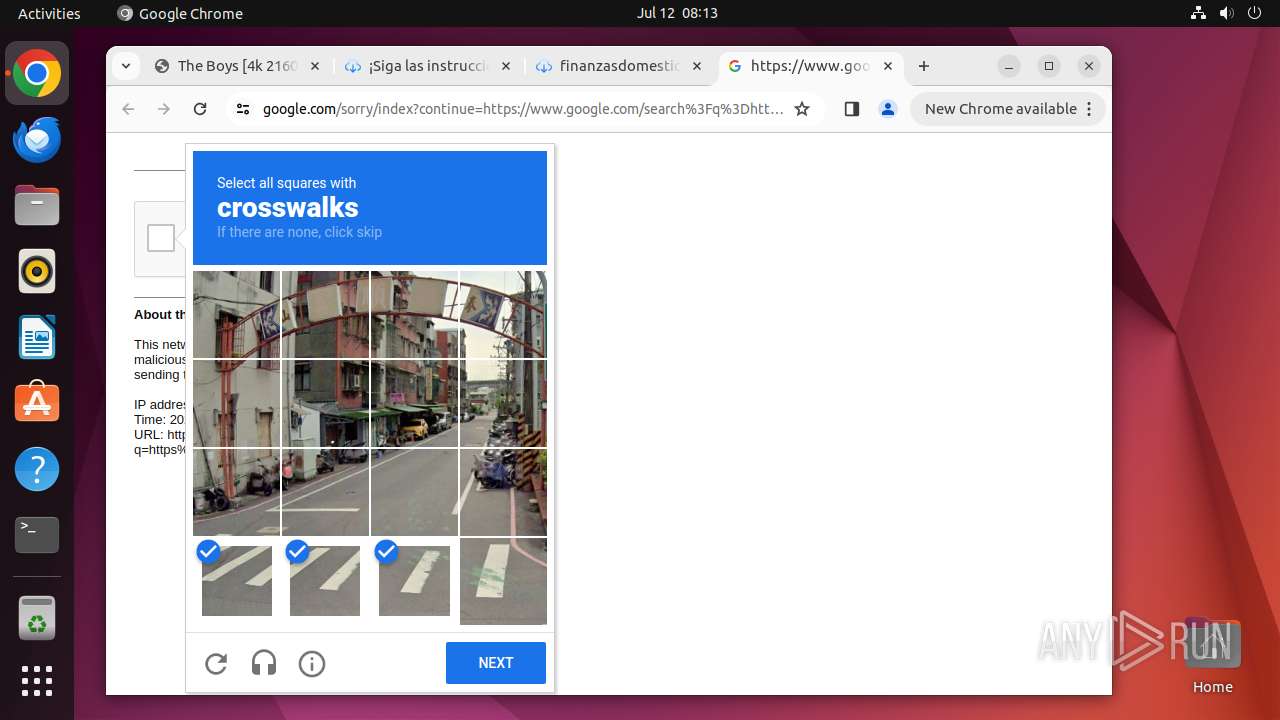Open LibreOffice Writer from the dock

(x=37, y=337)
